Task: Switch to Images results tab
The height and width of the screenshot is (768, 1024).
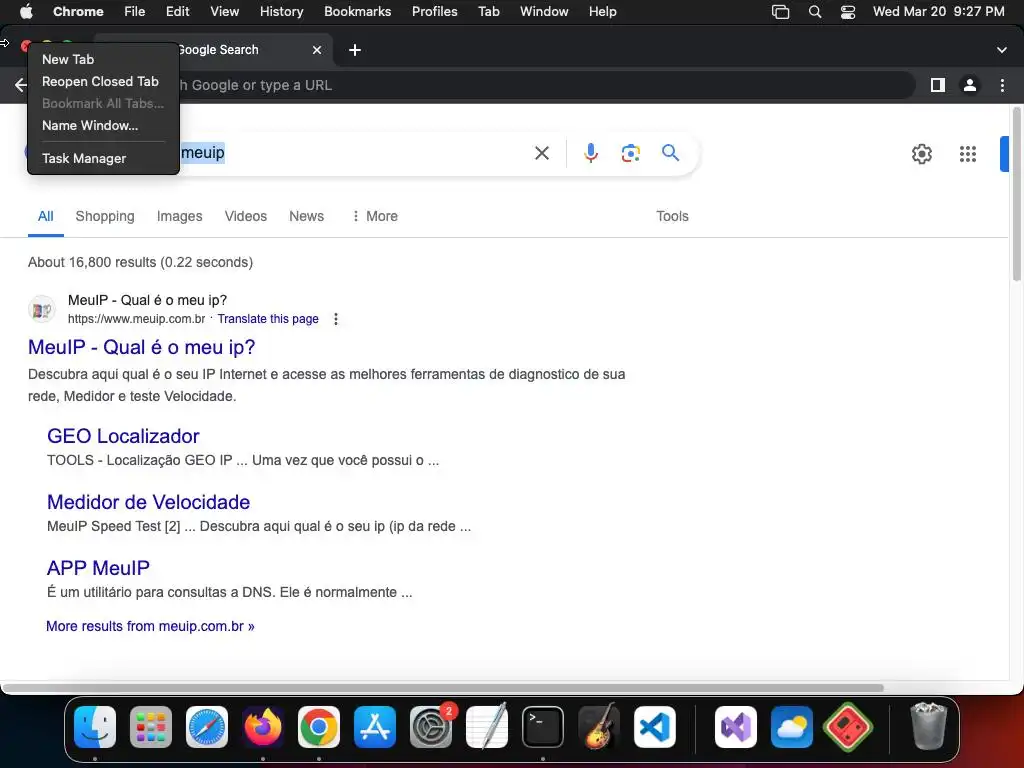Action: coord(180,216)
